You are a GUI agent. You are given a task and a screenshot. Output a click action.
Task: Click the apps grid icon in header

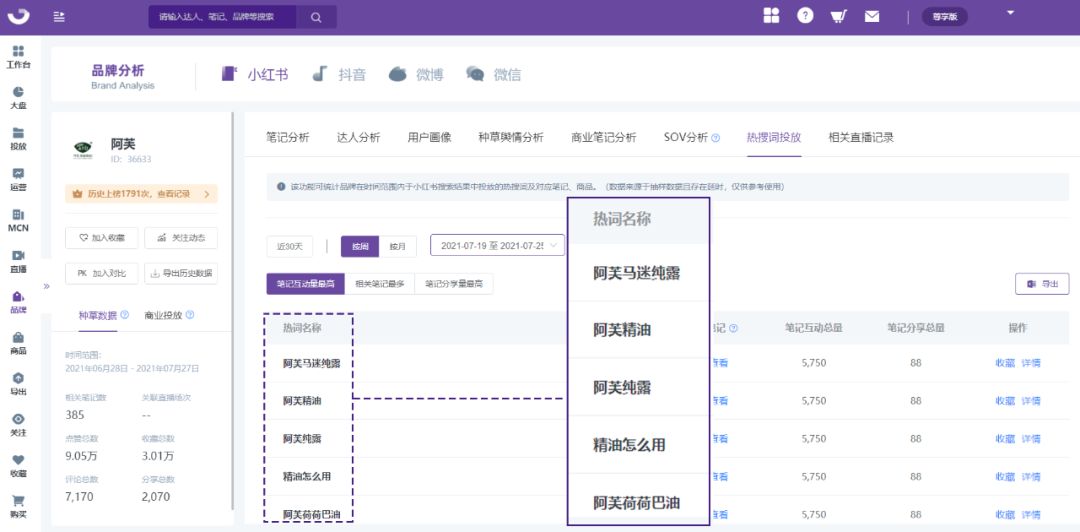point(771,16)
